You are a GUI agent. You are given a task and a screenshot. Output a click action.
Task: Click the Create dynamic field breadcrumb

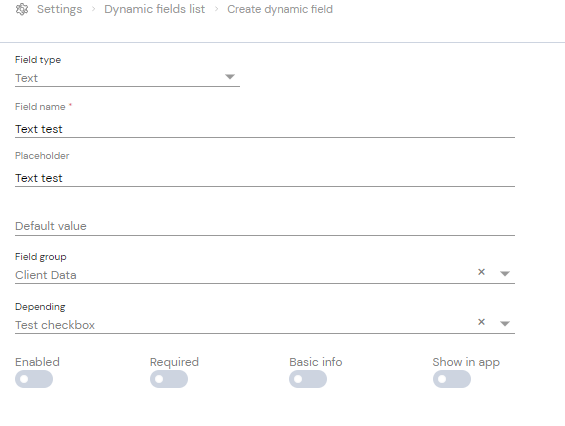pyautogui.click(x=280, y=9)
